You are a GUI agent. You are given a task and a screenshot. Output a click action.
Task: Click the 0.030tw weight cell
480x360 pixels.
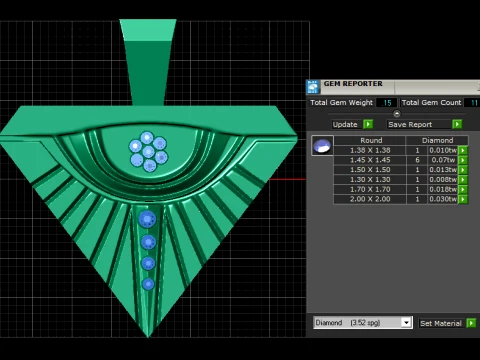tap(443, 199)
